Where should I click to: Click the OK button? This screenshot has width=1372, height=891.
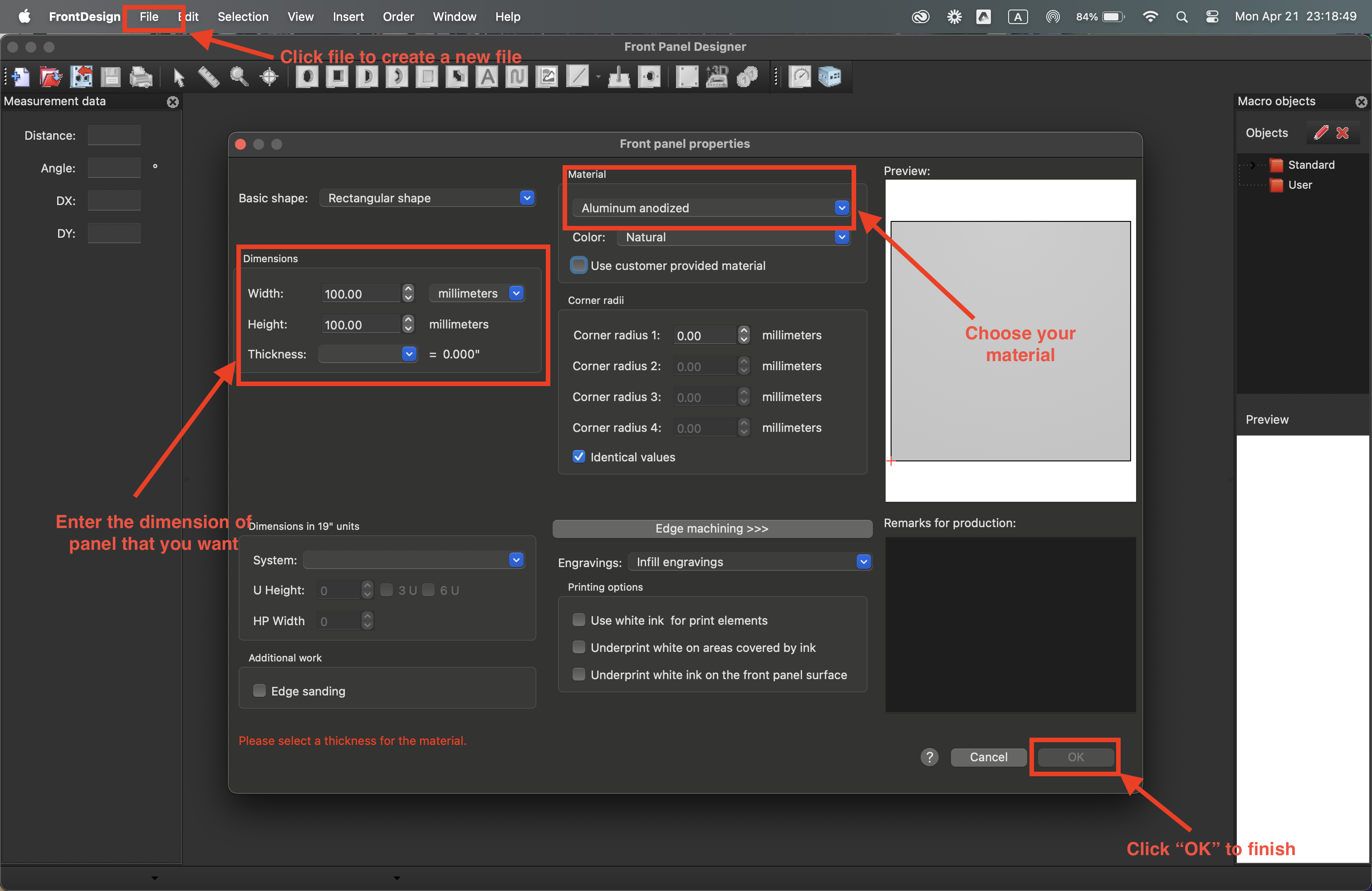1076,757
